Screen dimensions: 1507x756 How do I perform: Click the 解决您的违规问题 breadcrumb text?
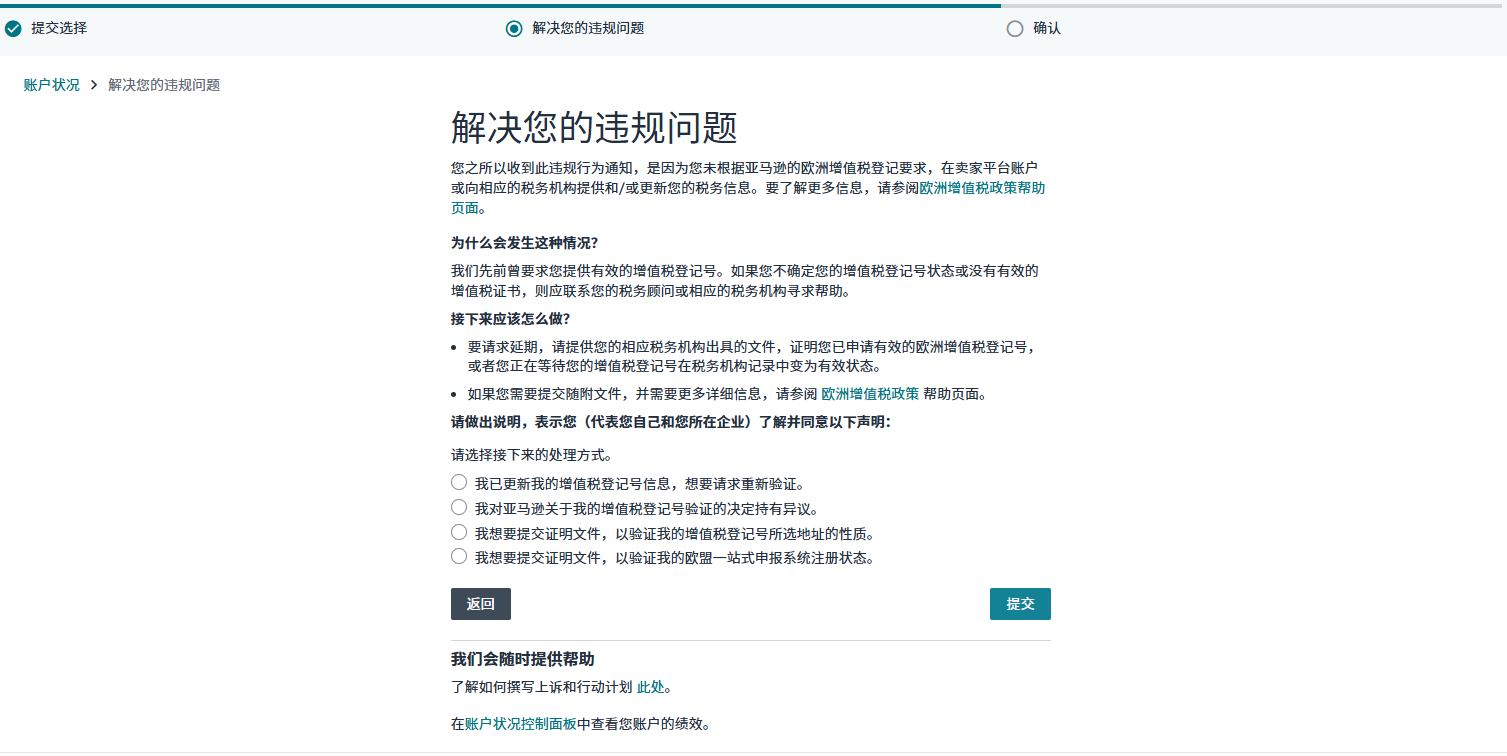click(164, 85)
